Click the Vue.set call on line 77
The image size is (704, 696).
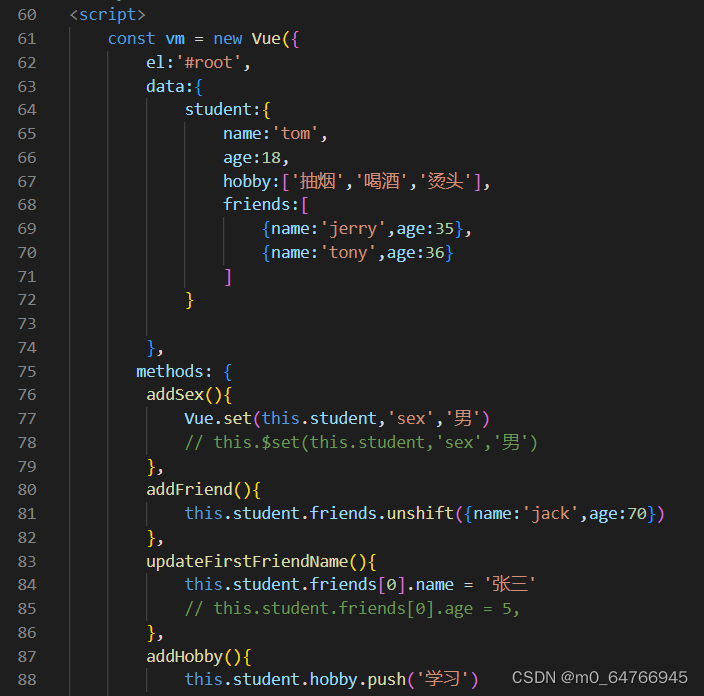click(337, 418)
